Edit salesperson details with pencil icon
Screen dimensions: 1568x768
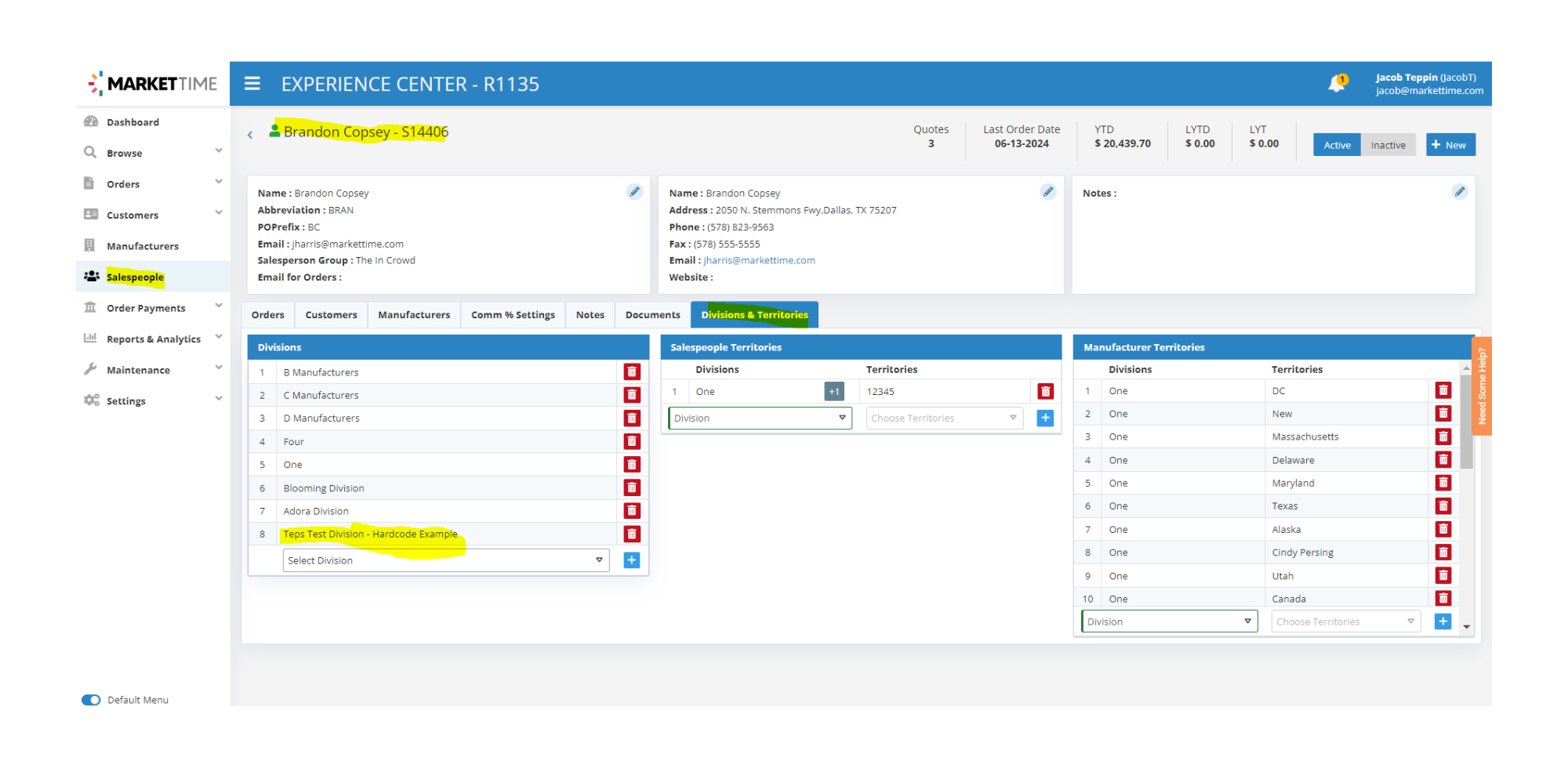pyautogui.click(x=634, y=192)
